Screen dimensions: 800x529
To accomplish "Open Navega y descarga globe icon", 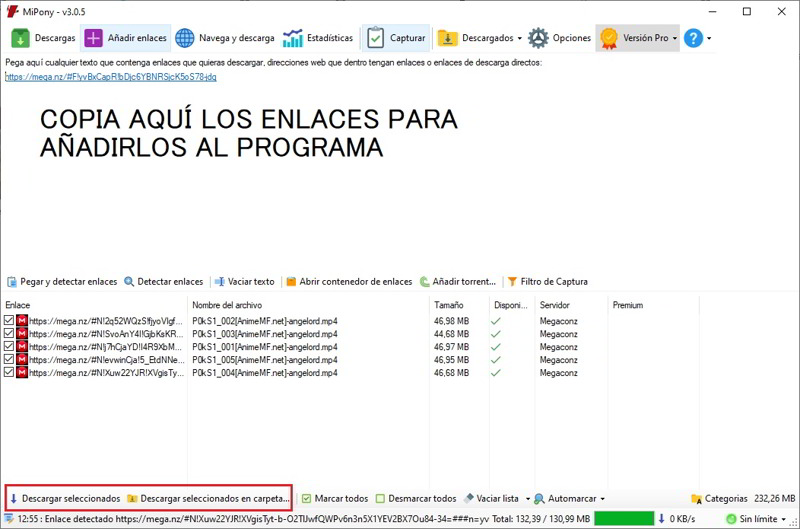I will tap(185, 38).
